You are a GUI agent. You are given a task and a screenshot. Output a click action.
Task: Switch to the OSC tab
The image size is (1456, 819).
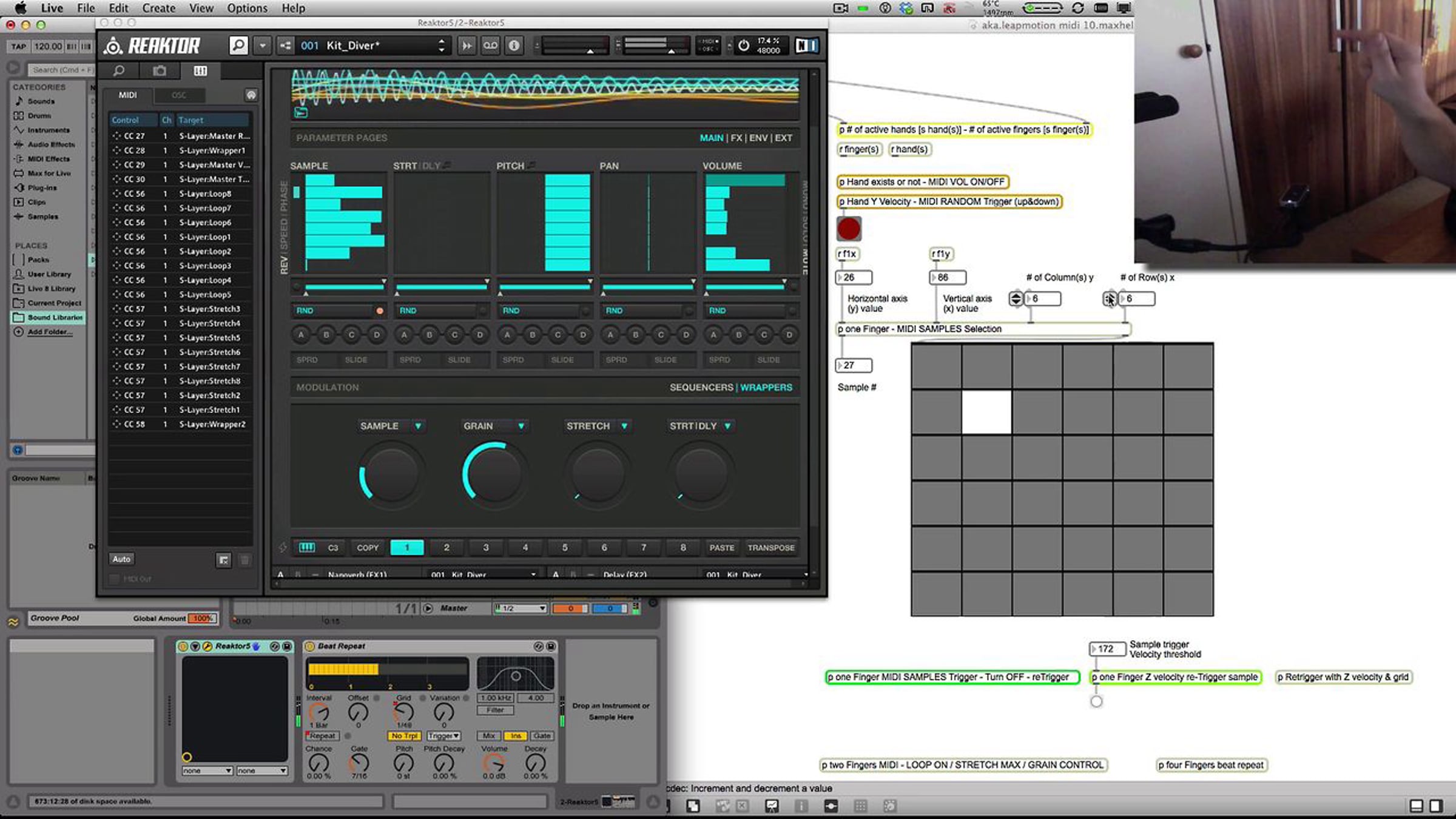coord(179,95)
